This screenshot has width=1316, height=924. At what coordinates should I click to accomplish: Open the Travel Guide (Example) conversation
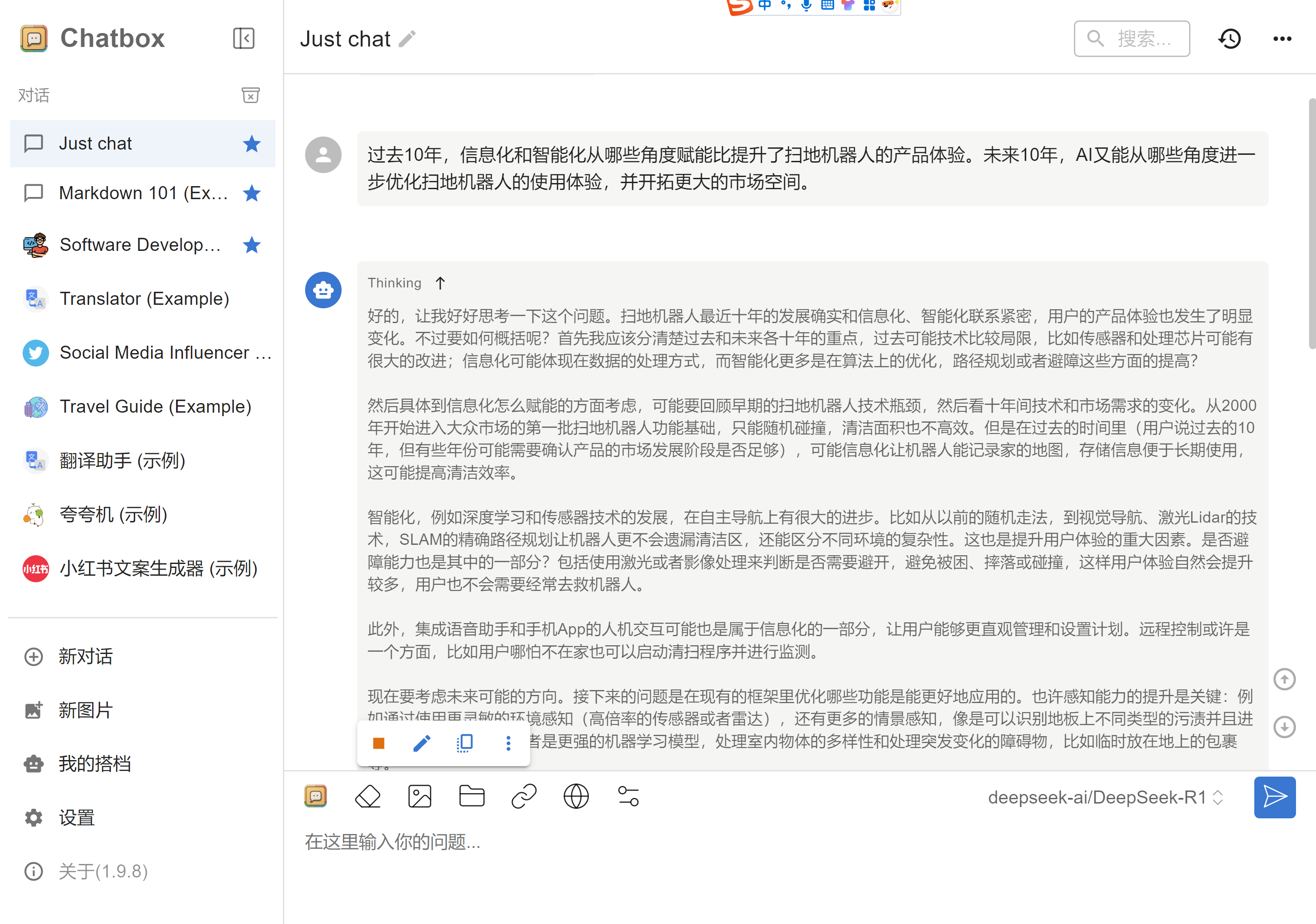coord(155,407)
